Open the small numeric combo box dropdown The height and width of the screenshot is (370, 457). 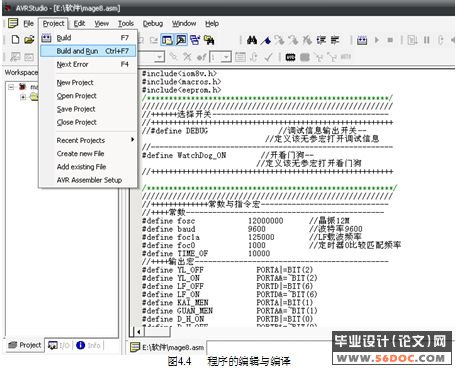[226, 57]
